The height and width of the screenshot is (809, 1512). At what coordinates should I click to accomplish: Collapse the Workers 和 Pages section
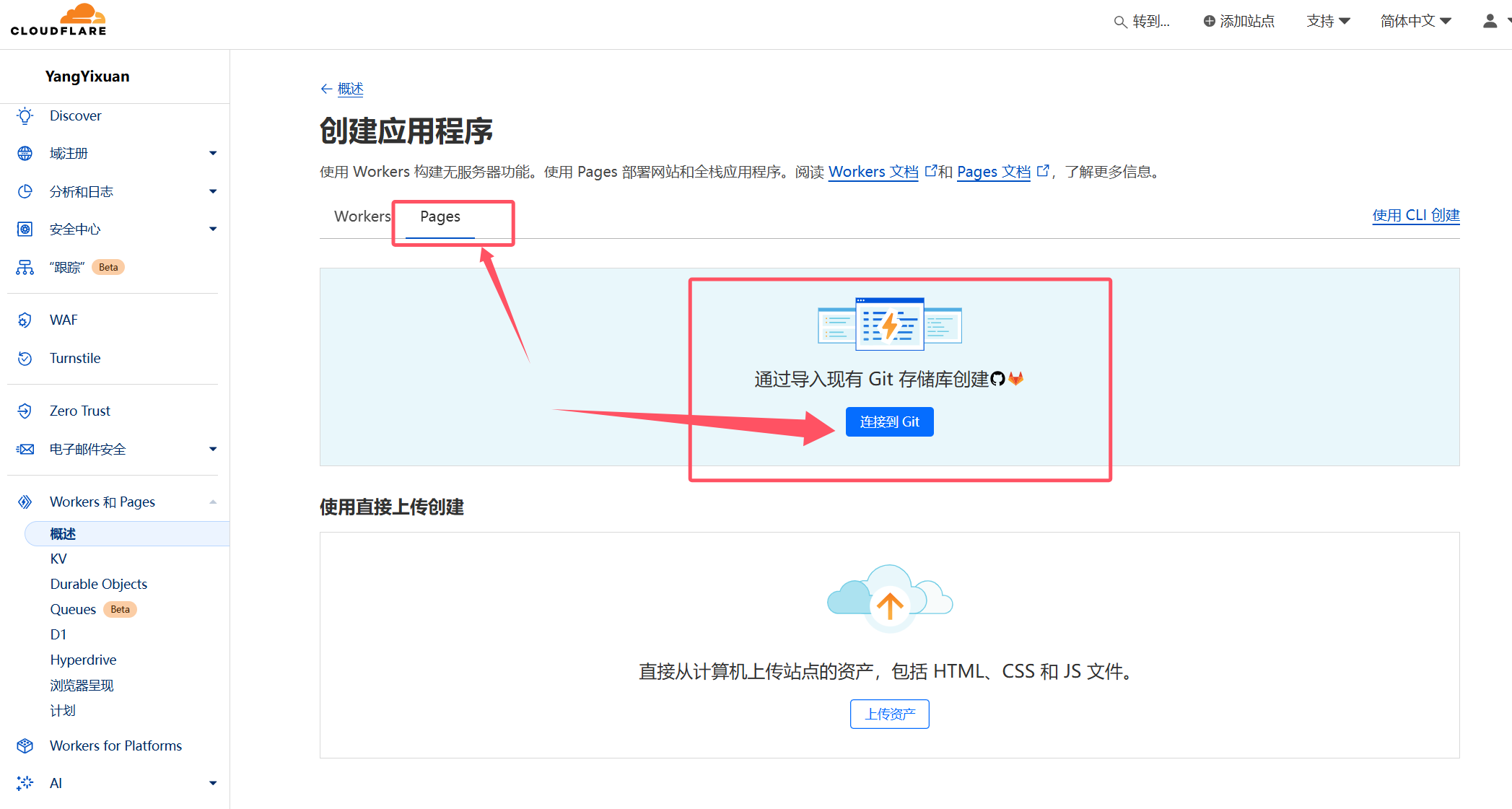pyautogui.click(x=213, y=502)
